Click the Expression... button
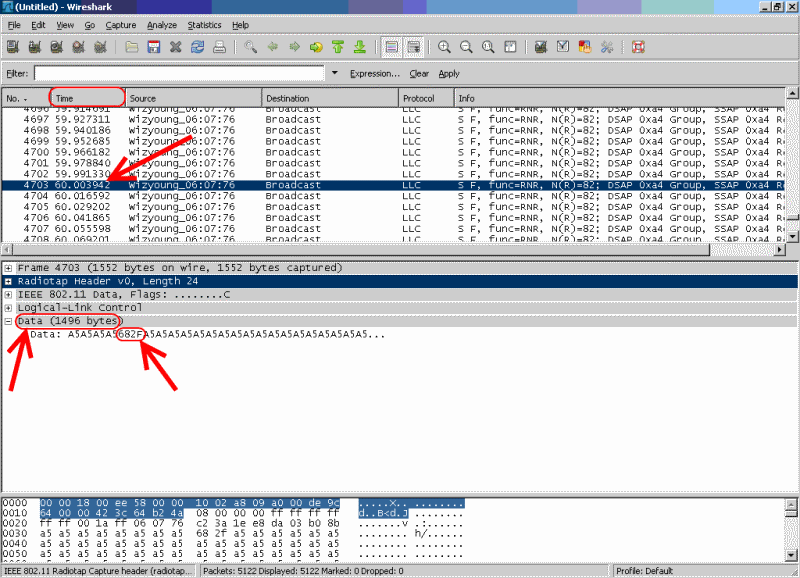 click(x=375, y=73)
